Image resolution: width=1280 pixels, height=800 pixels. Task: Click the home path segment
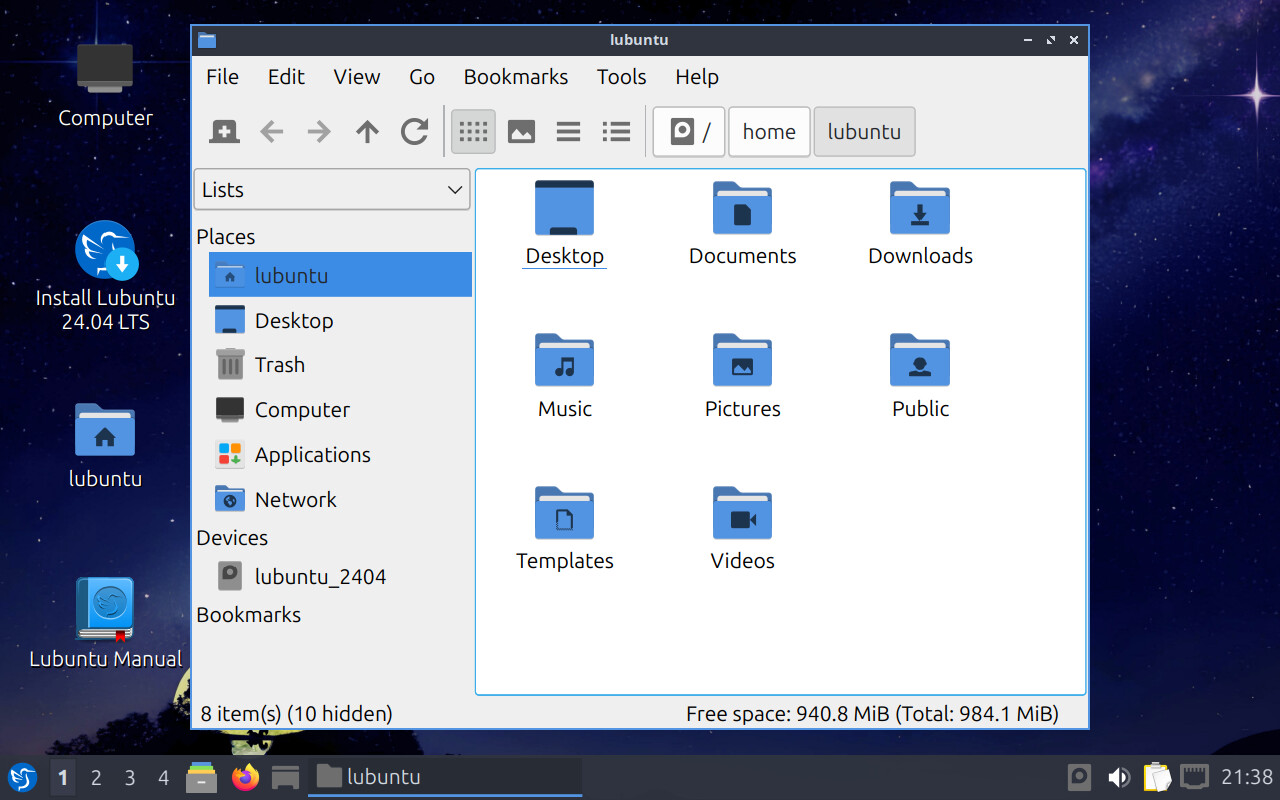coord(769,132)
